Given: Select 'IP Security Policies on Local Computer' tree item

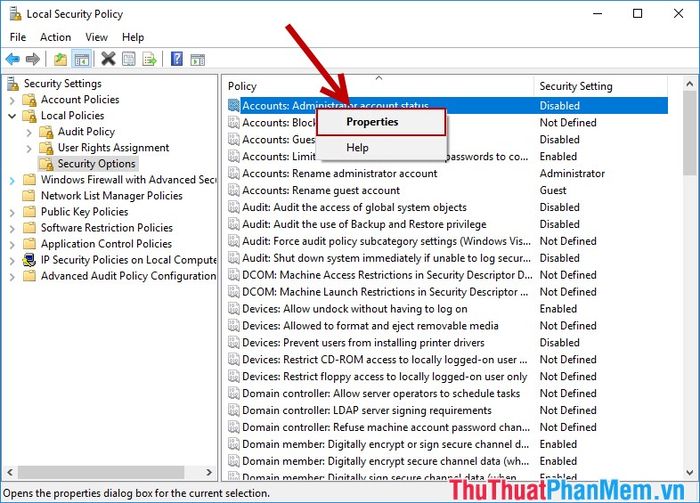Looking at the screenshot, I should (129, 260).
